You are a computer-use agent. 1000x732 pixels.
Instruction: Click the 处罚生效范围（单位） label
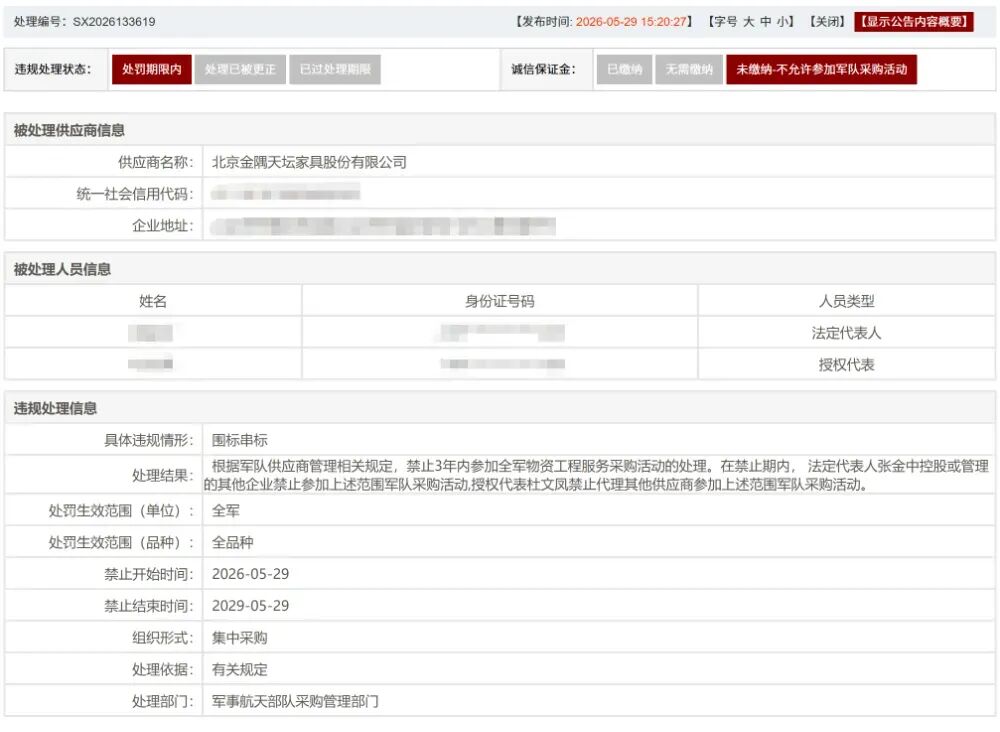pyautogui.click(x=121, y=511)
